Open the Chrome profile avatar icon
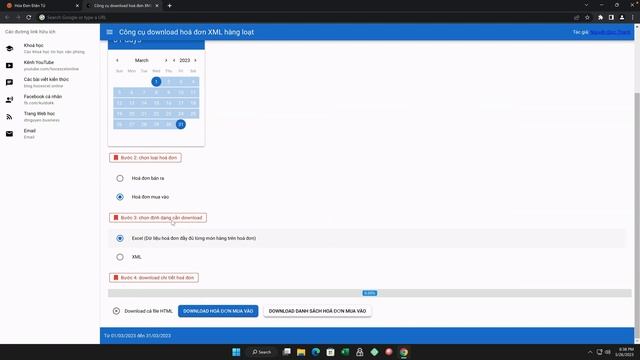 click(622, 18)
